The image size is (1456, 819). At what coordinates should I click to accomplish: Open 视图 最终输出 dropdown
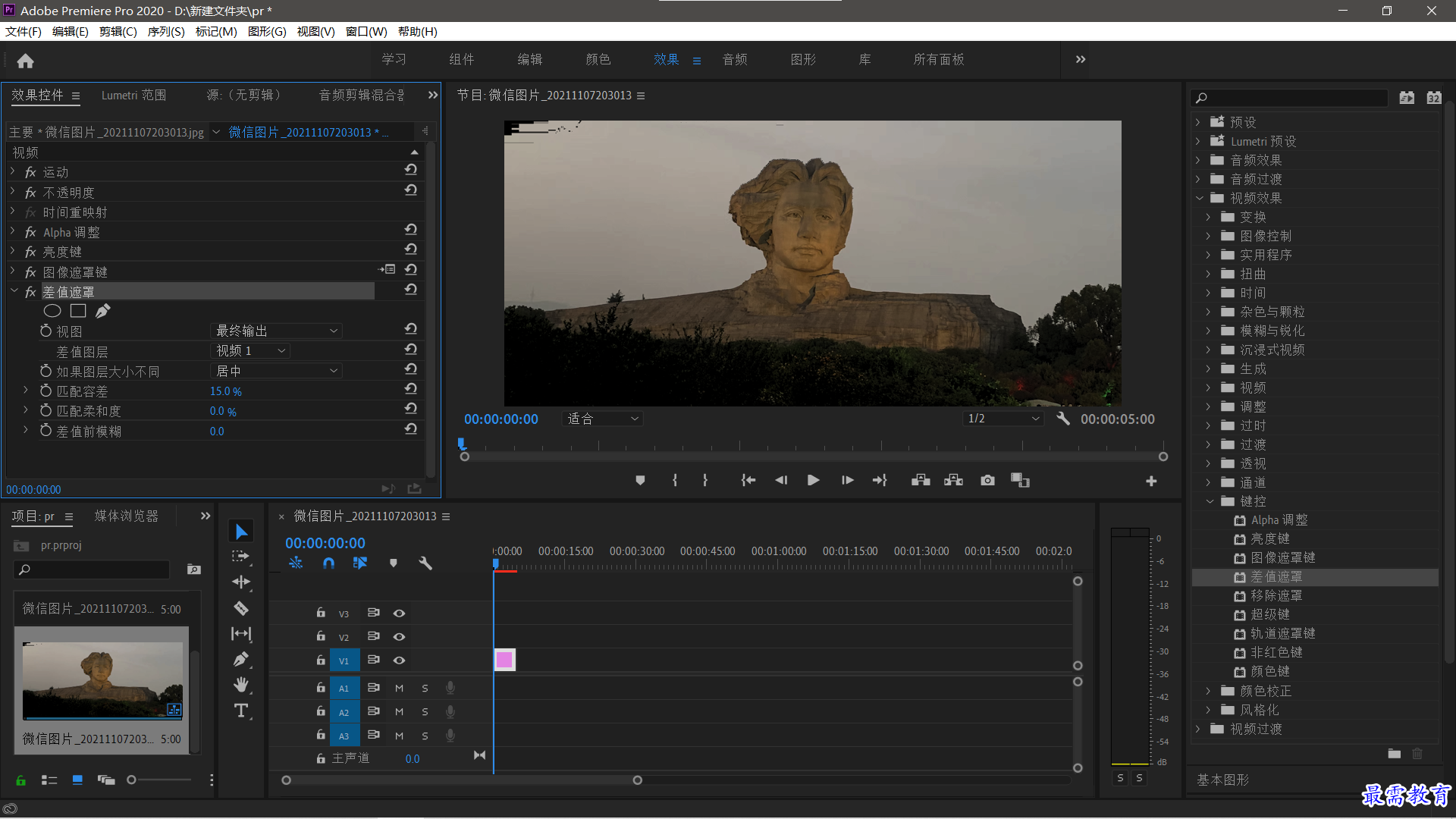[276, 331]
